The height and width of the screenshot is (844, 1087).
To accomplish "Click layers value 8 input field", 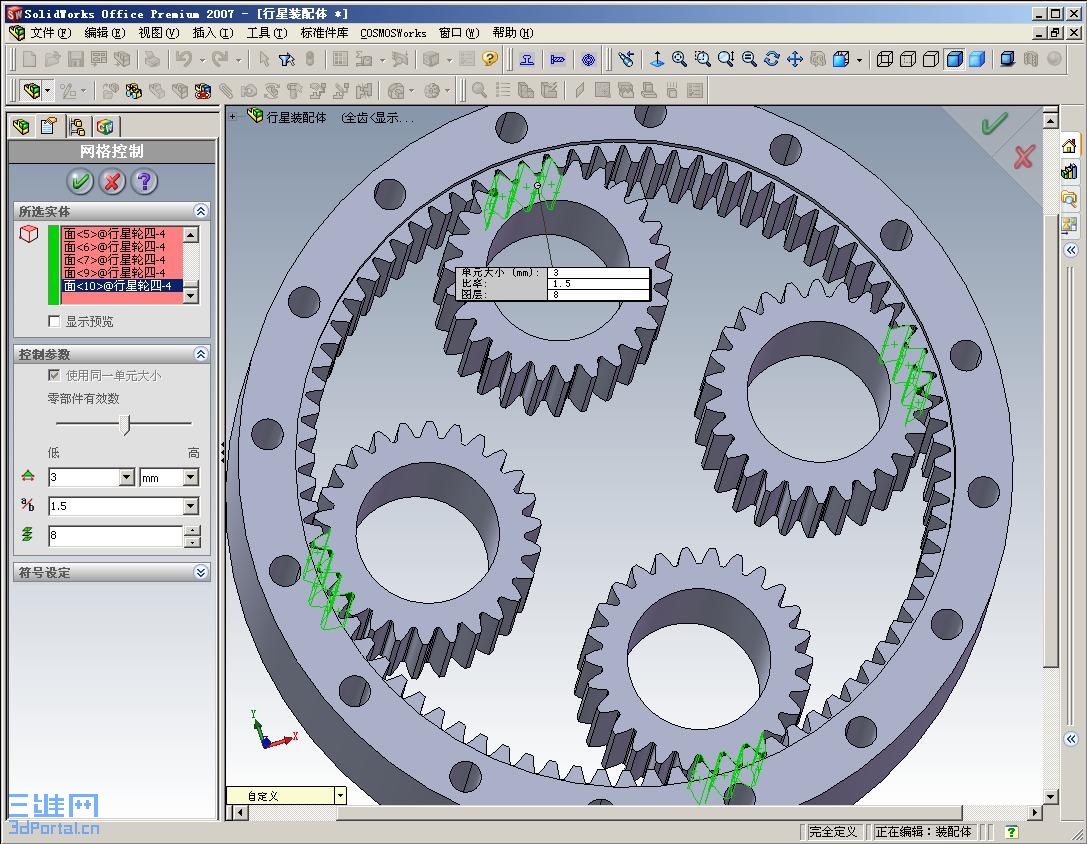I will [x=116, y=535].
